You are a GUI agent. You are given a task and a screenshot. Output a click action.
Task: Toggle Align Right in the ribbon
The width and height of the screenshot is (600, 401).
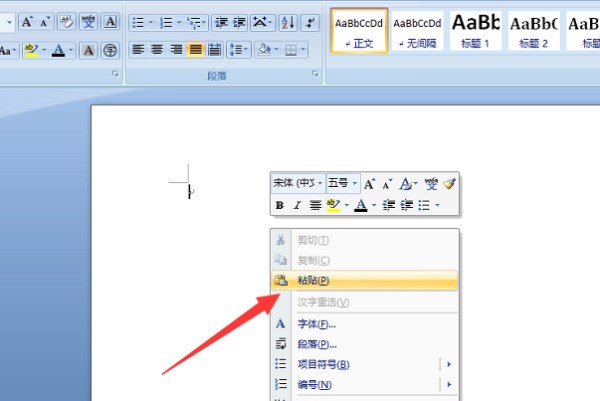(x=176, y=50)
